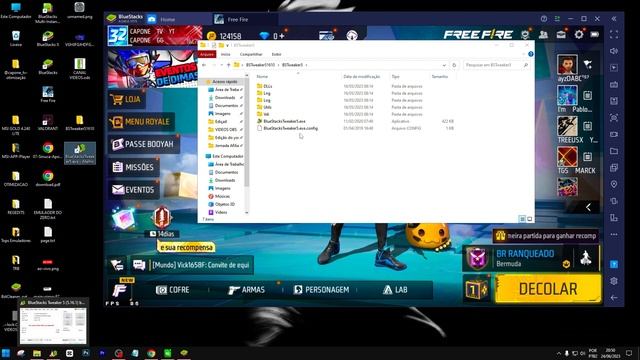Viewport: 640px width, 360px height.
Task: Open Músicas in navigation pane
Action: click(222, 196)
